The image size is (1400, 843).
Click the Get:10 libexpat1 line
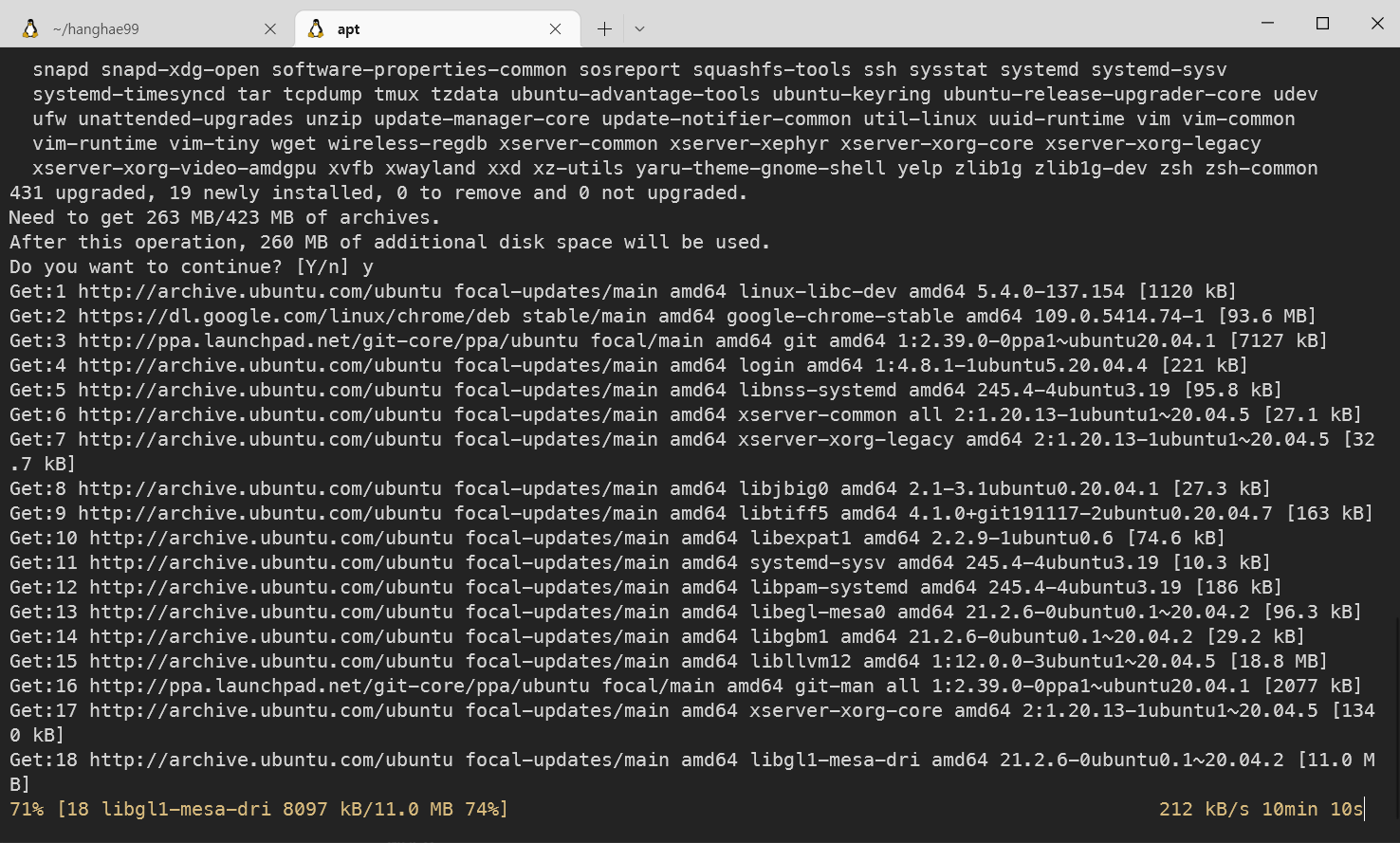(617, 538)
